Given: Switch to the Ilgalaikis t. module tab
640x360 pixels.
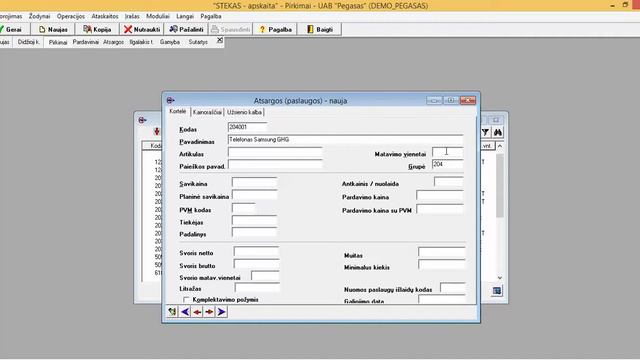Looking at the screenshot, I should coord(141,42).
